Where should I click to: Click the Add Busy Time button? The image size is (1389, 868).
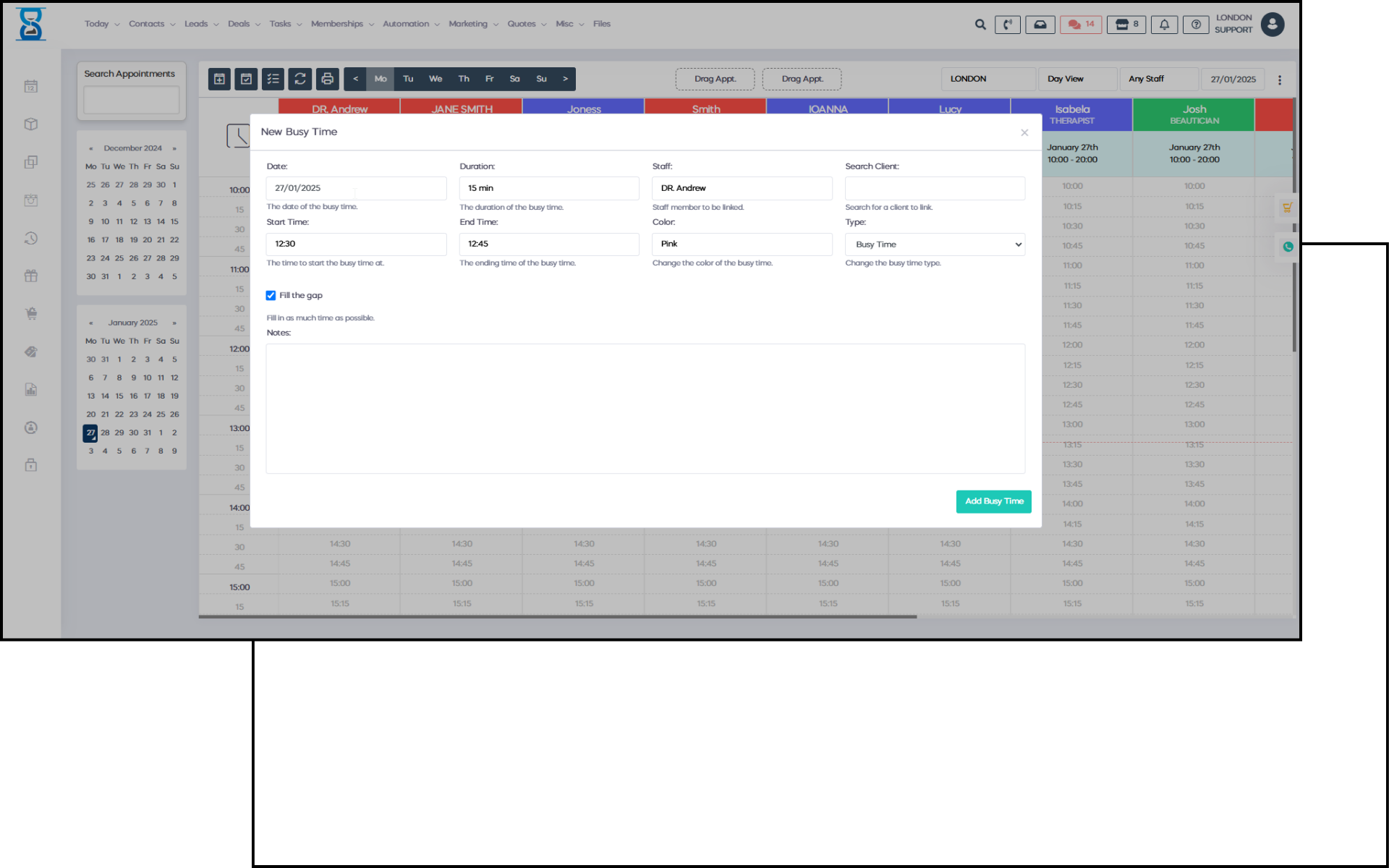pyautogui.click(x=993, y=501)
